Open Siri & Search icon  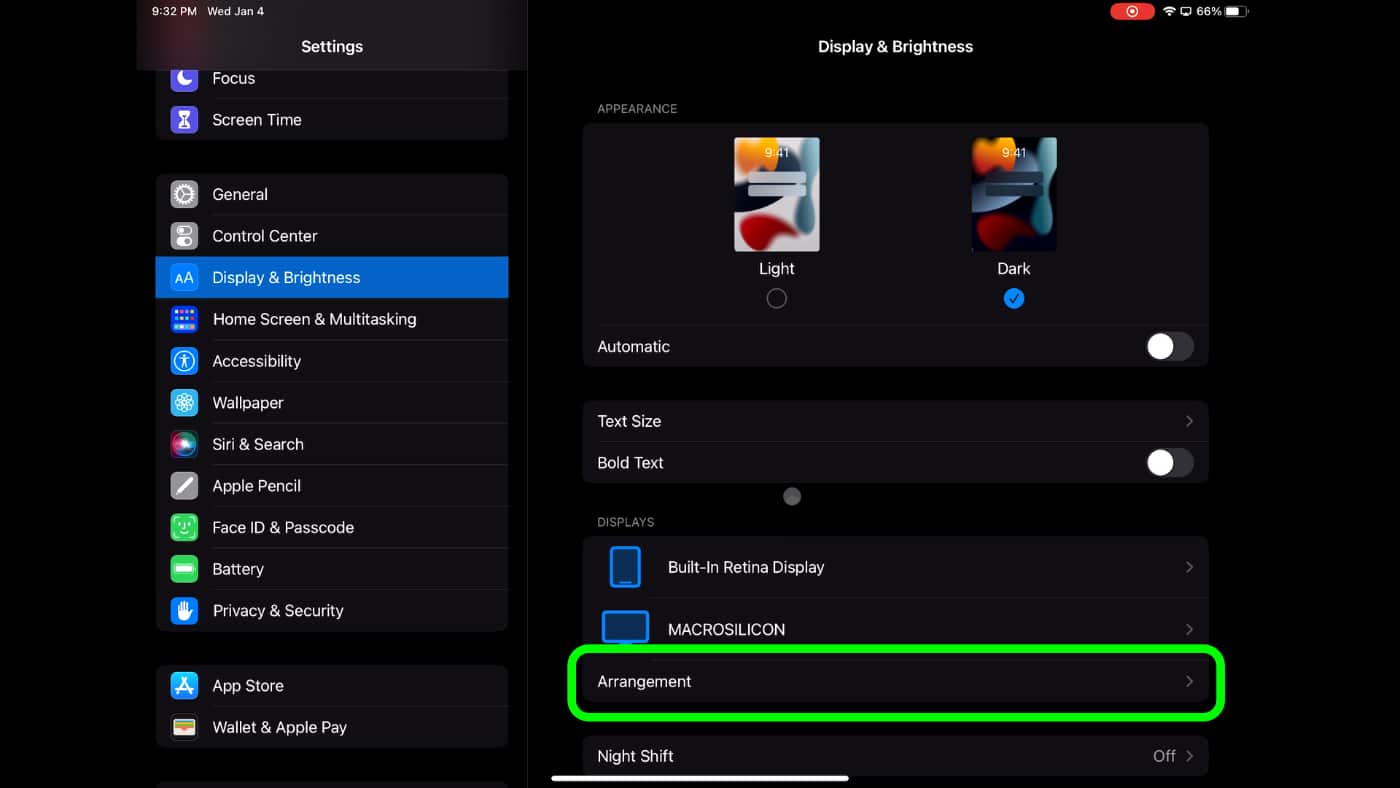184,444
